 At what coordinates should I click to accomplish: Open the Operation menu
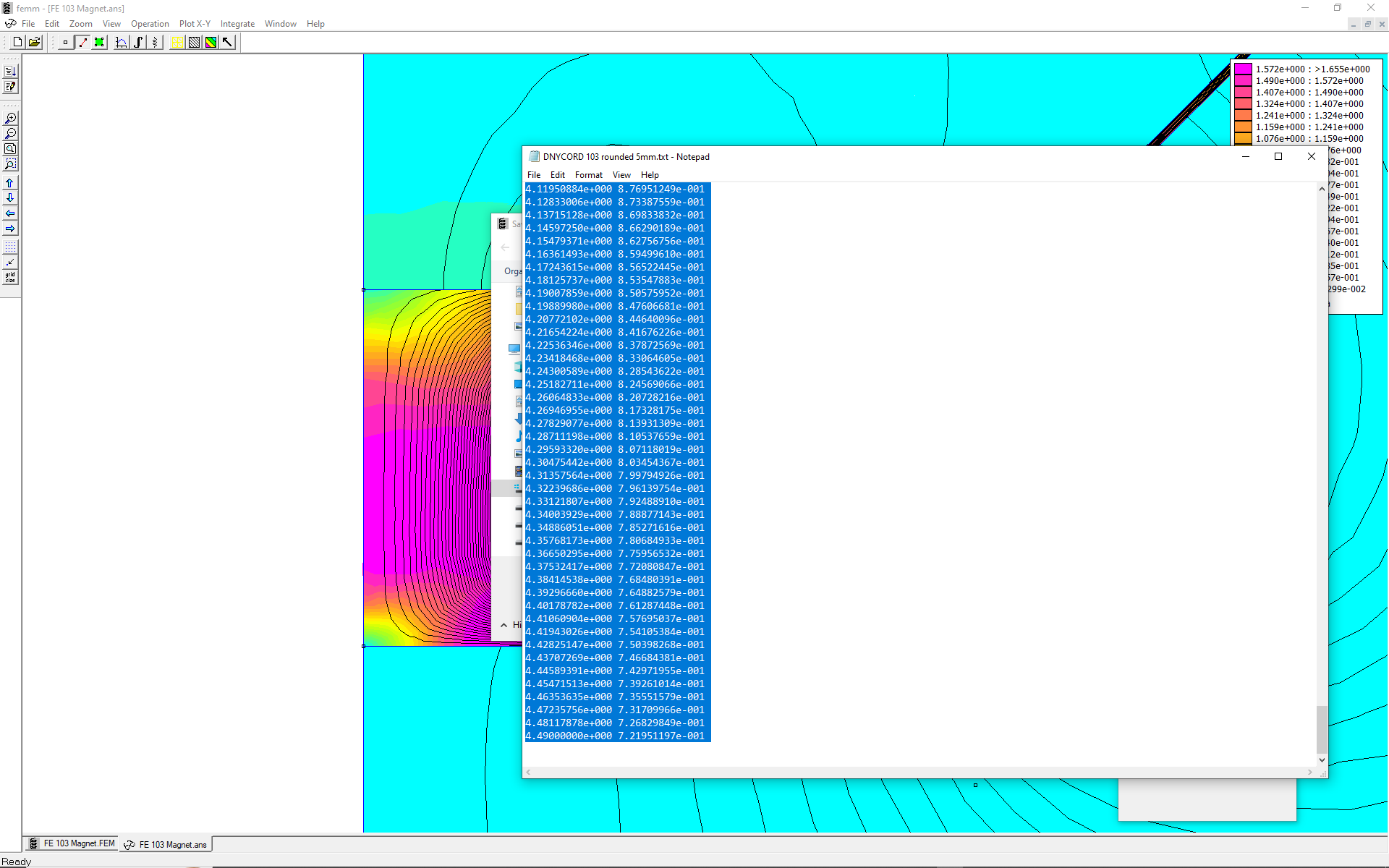pos(150,24)
